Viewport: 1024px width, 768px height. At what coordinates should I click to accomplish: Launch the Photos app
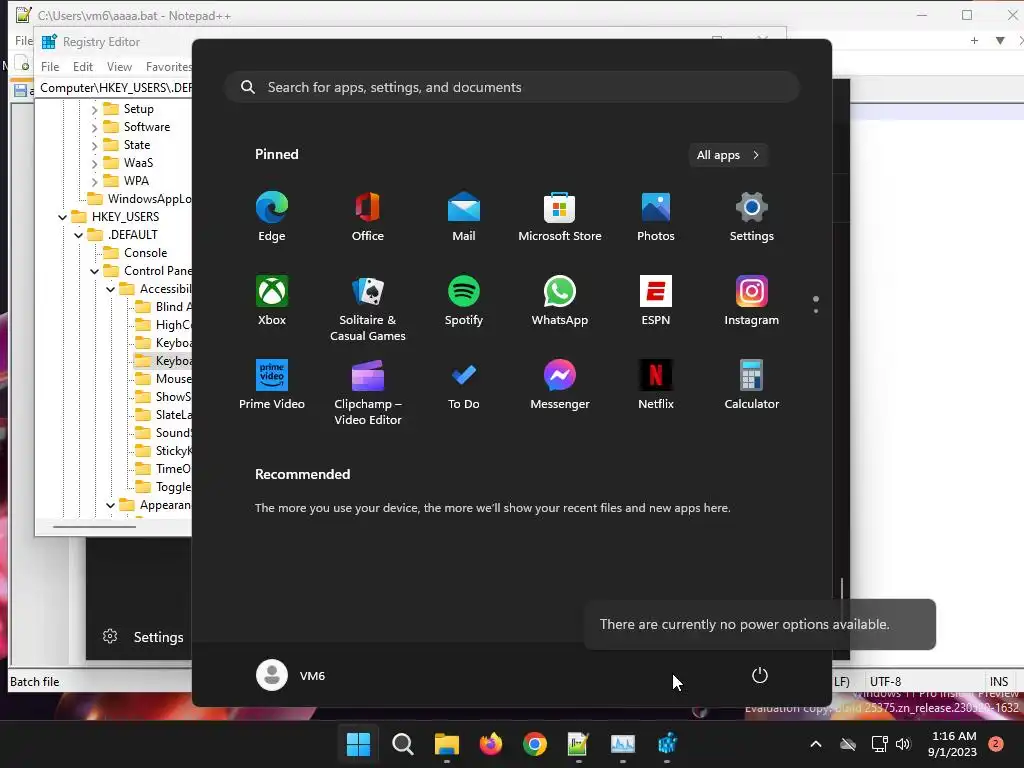click(656, 217)
